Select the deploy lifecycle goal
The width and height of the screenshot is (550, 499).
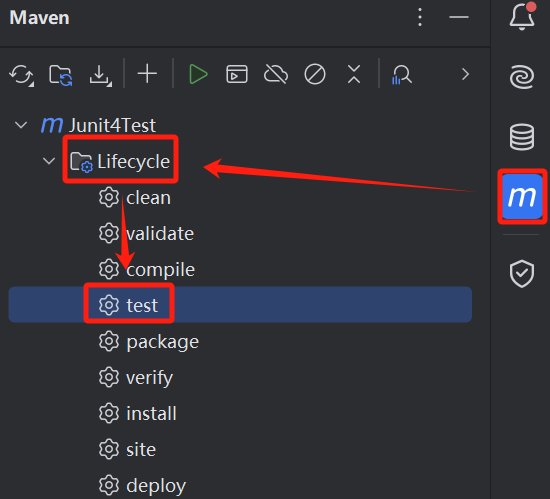(x=156, y=486)
